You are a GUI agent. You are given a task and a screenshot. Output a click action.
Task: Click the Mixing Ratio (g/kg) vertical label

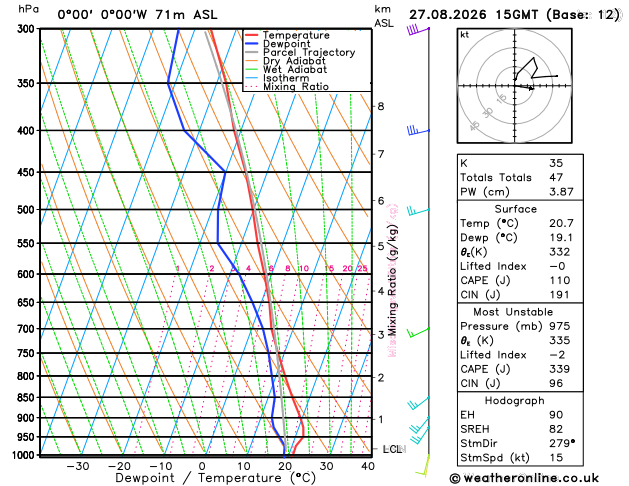392,280
